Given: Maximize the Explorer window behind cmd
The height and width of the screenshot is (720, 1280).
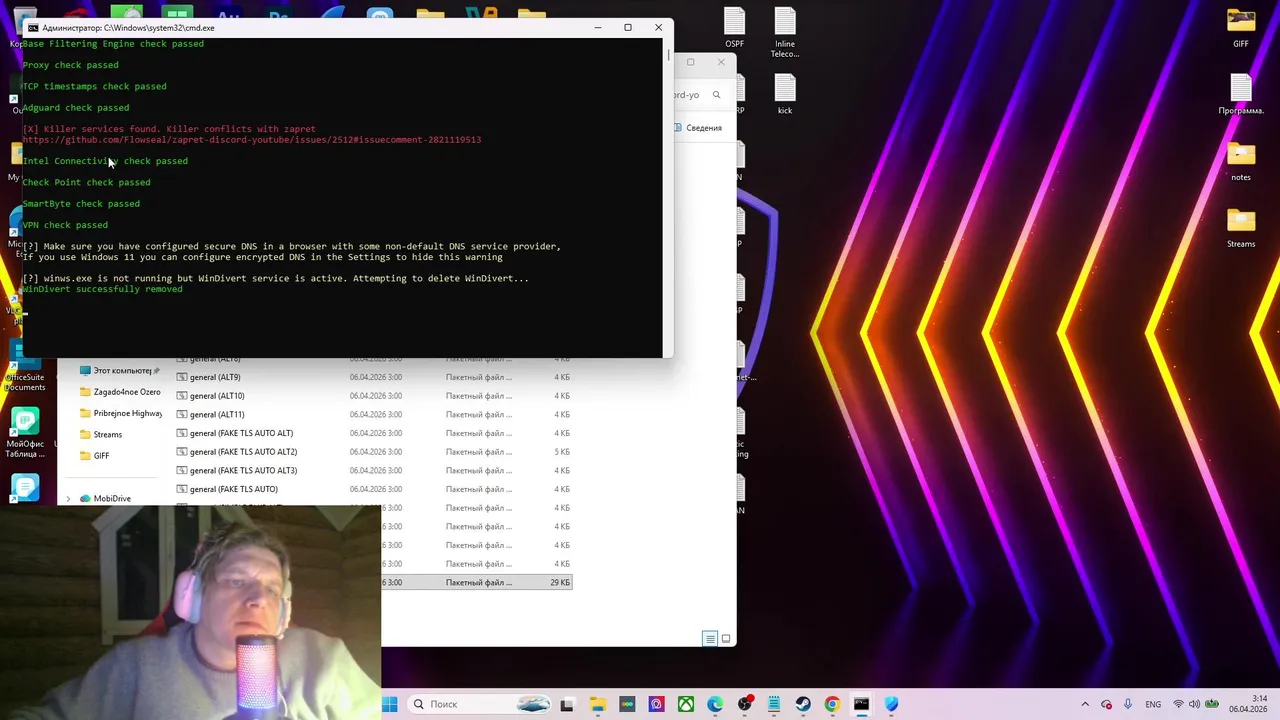Looking at the screenshot, I should [690, 62].
